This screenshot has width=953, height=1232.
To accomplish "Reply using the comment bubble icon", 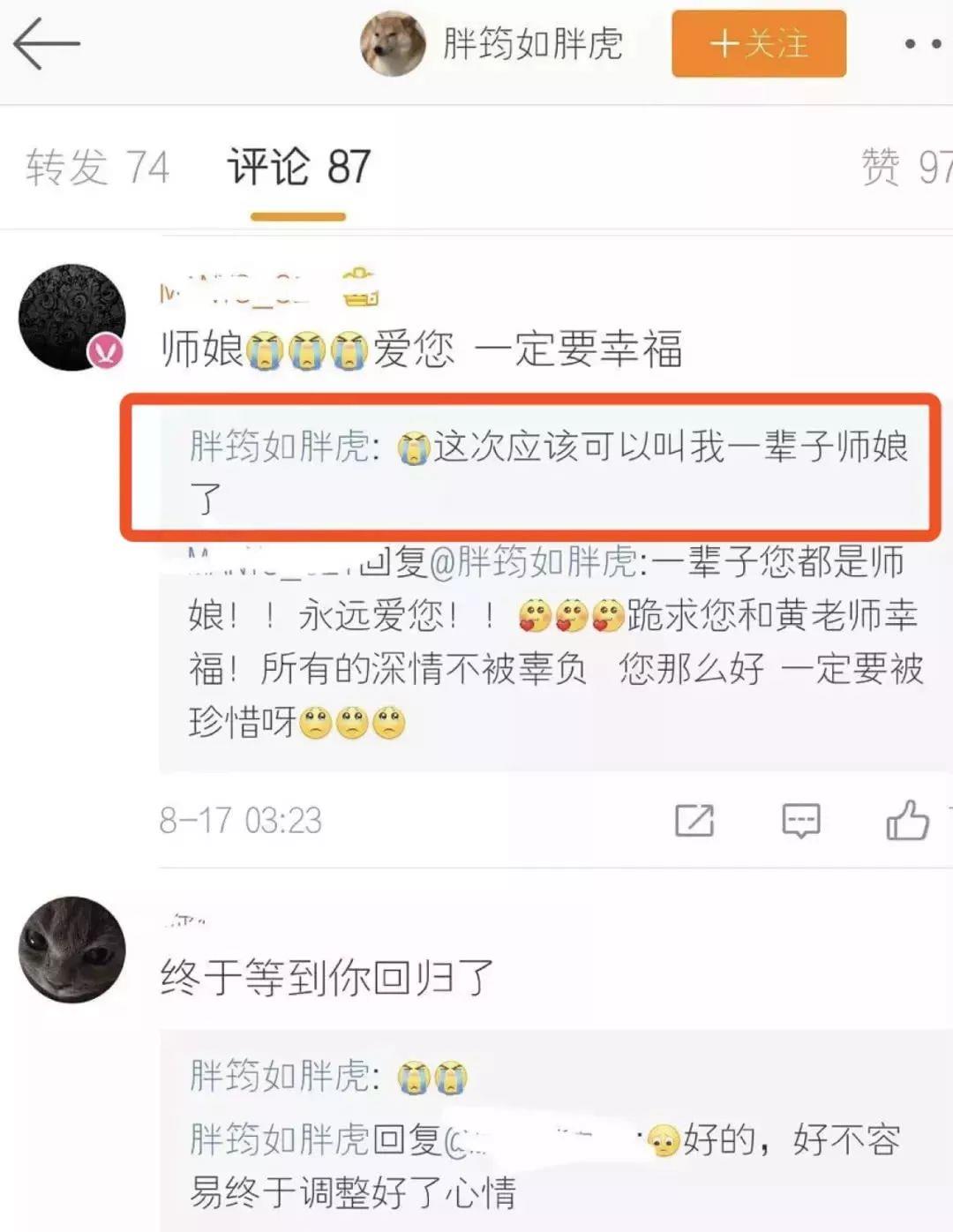I will [801, 820].
